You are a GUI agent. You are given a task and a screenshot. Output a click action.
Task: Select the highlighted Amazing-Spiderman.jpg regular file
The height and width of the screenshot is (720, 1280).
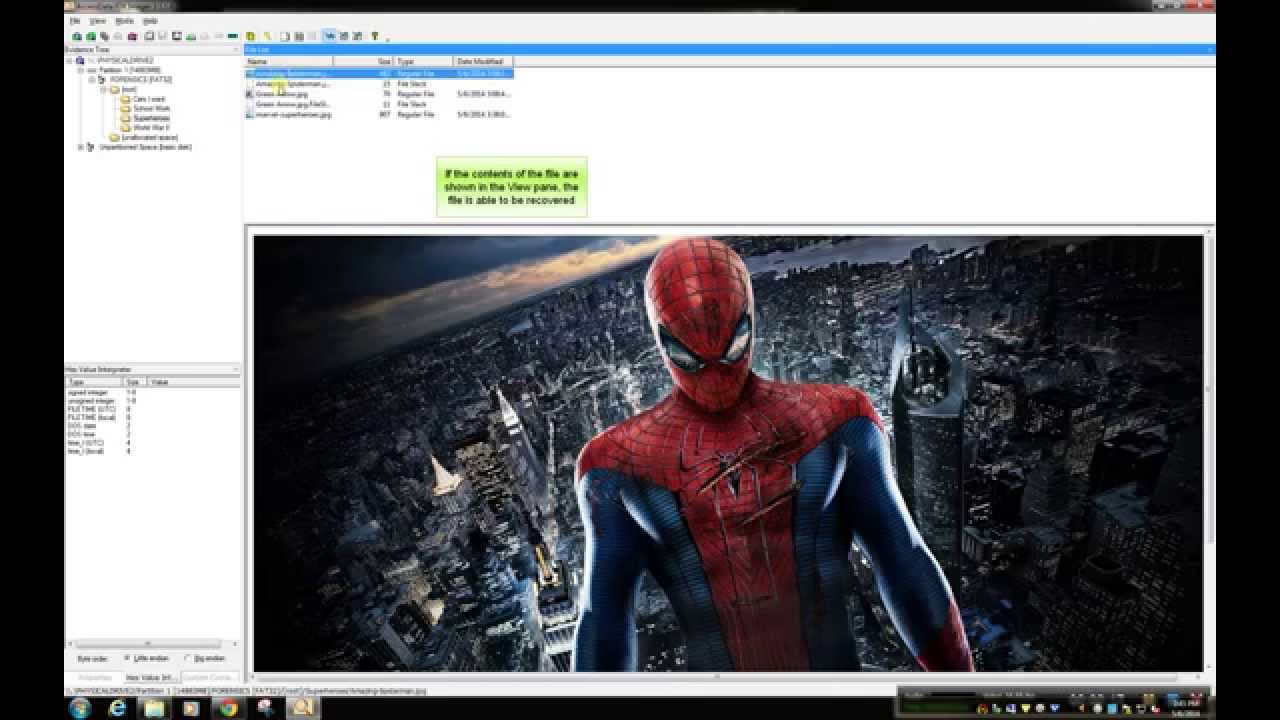(379, 73)
